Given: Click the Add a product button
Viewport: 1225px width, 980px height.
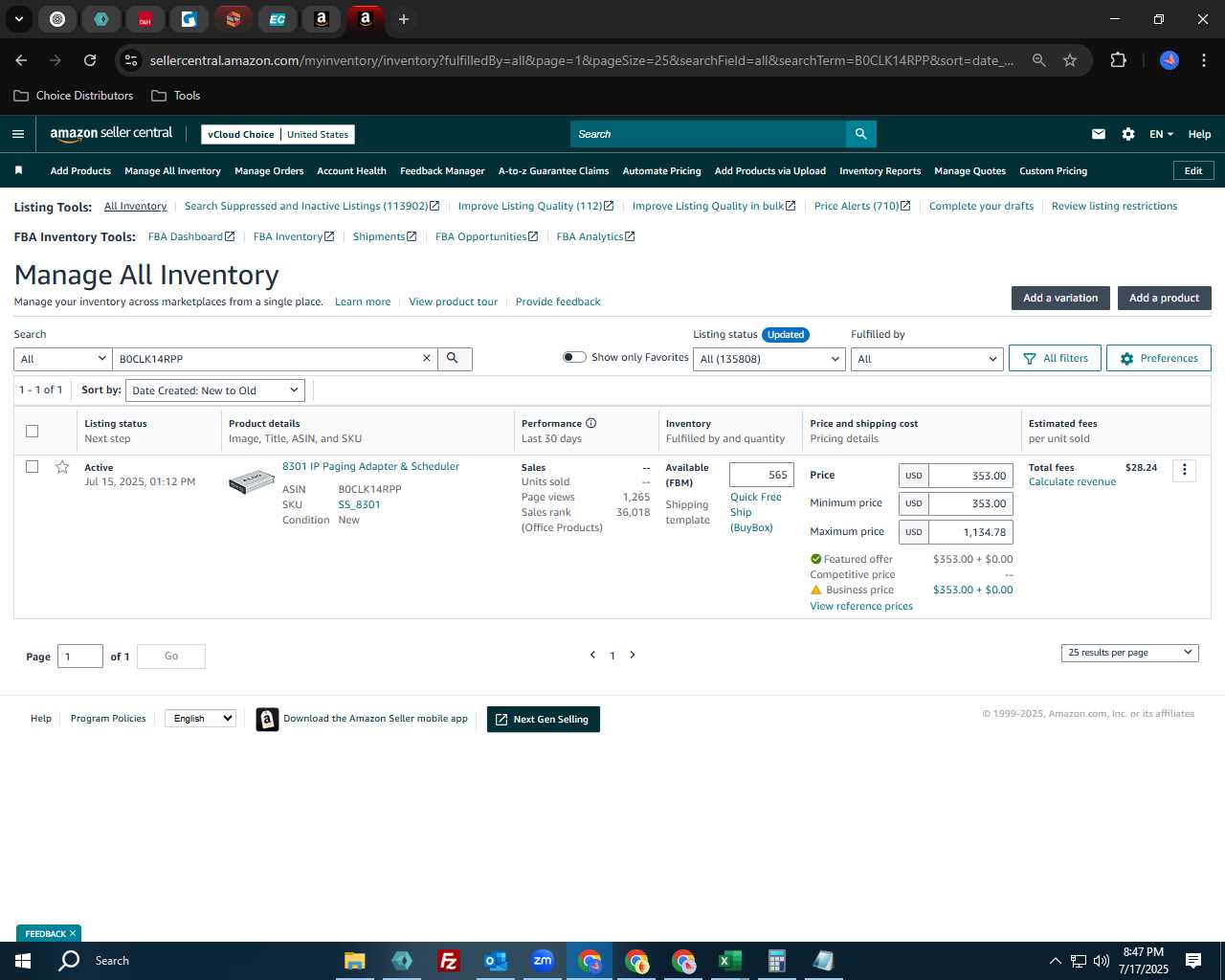Looking at the screenshot, I should pos(1164,298).
